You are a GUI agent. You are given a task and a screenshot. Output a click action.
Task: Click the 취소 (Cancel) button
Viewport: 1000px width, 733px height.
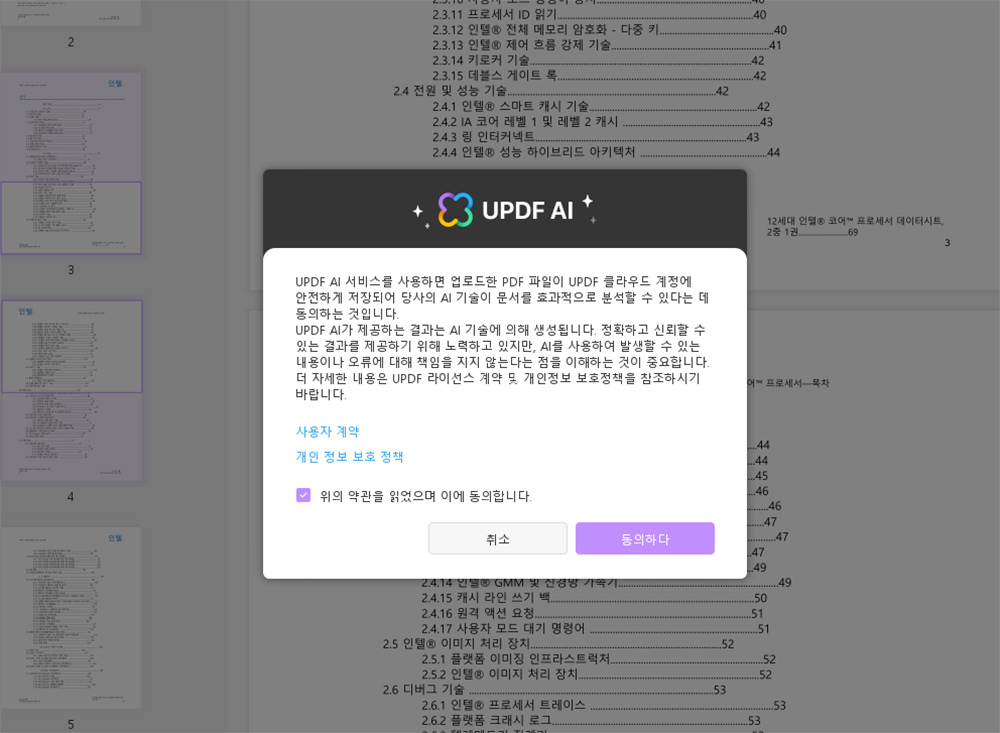coord(497,538)
